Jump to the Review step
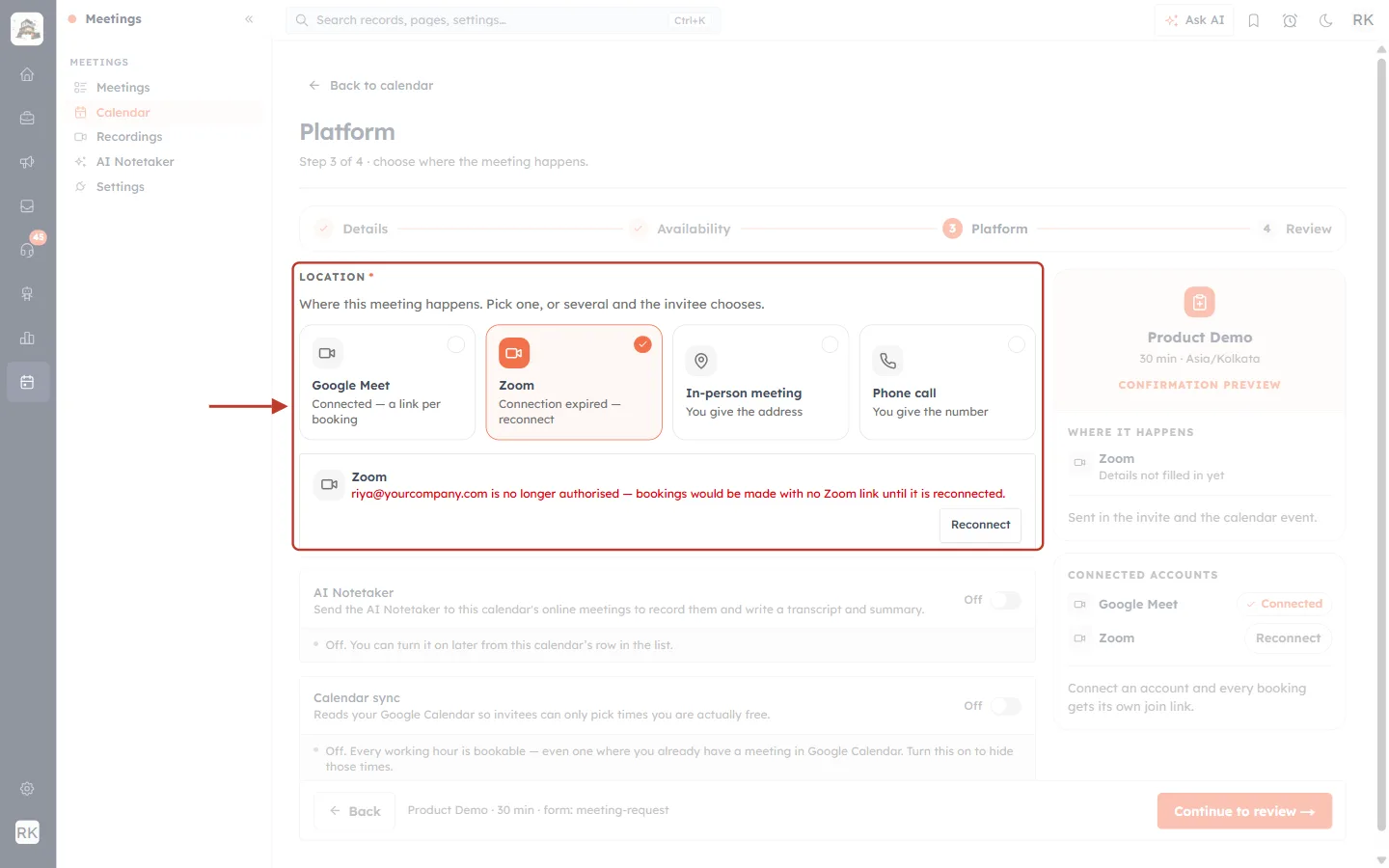Screen dimensions: 1389x868 click(x=1295, y=229)
